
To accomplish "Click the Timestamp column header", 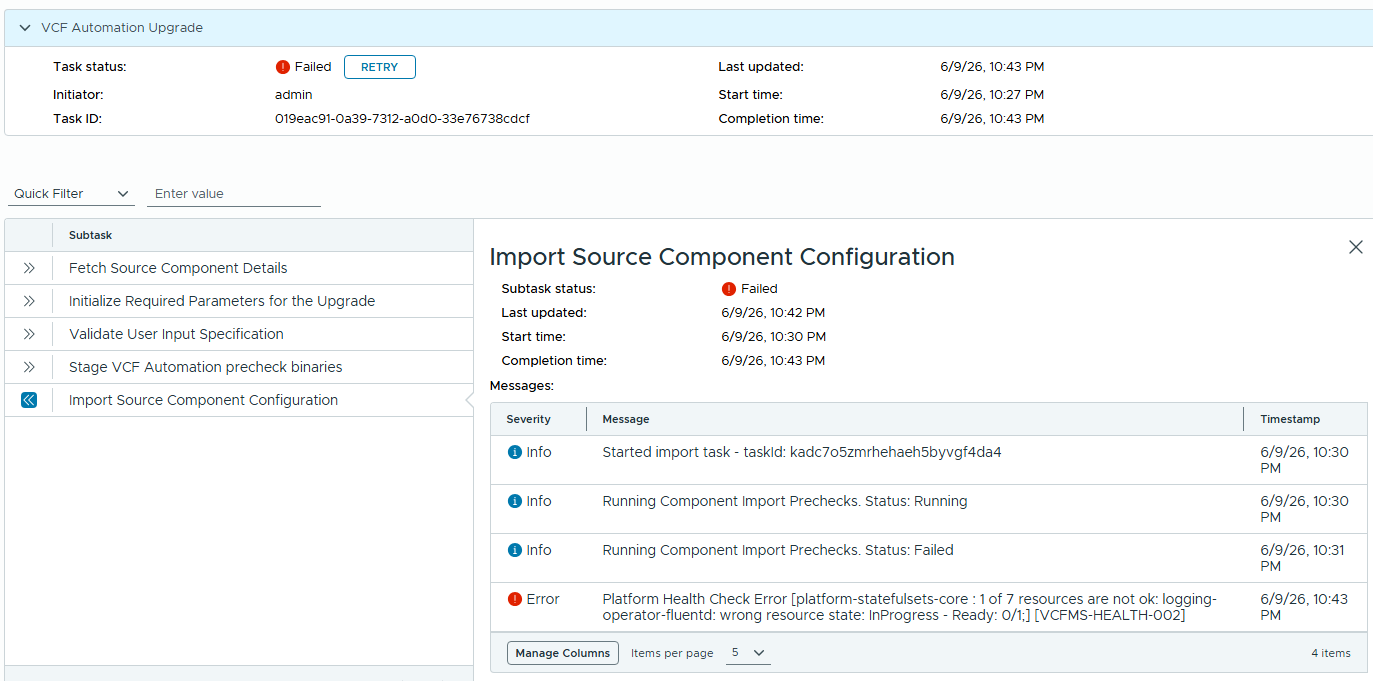I will pos(1290,419).
